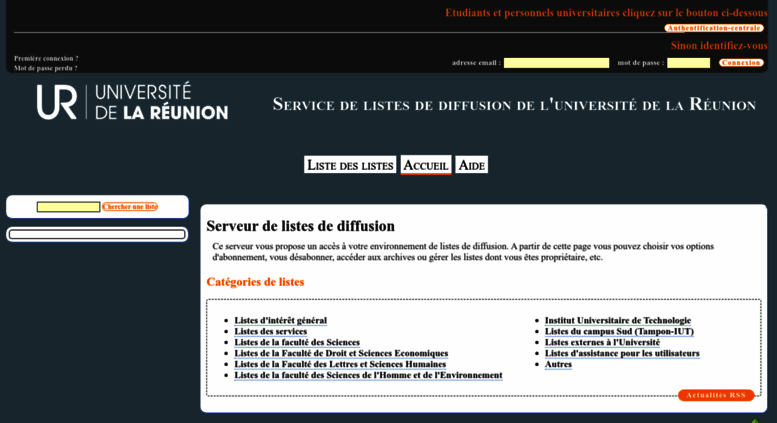Click the Authentification-centrale button
777x423 pixels.
(714, 28)
